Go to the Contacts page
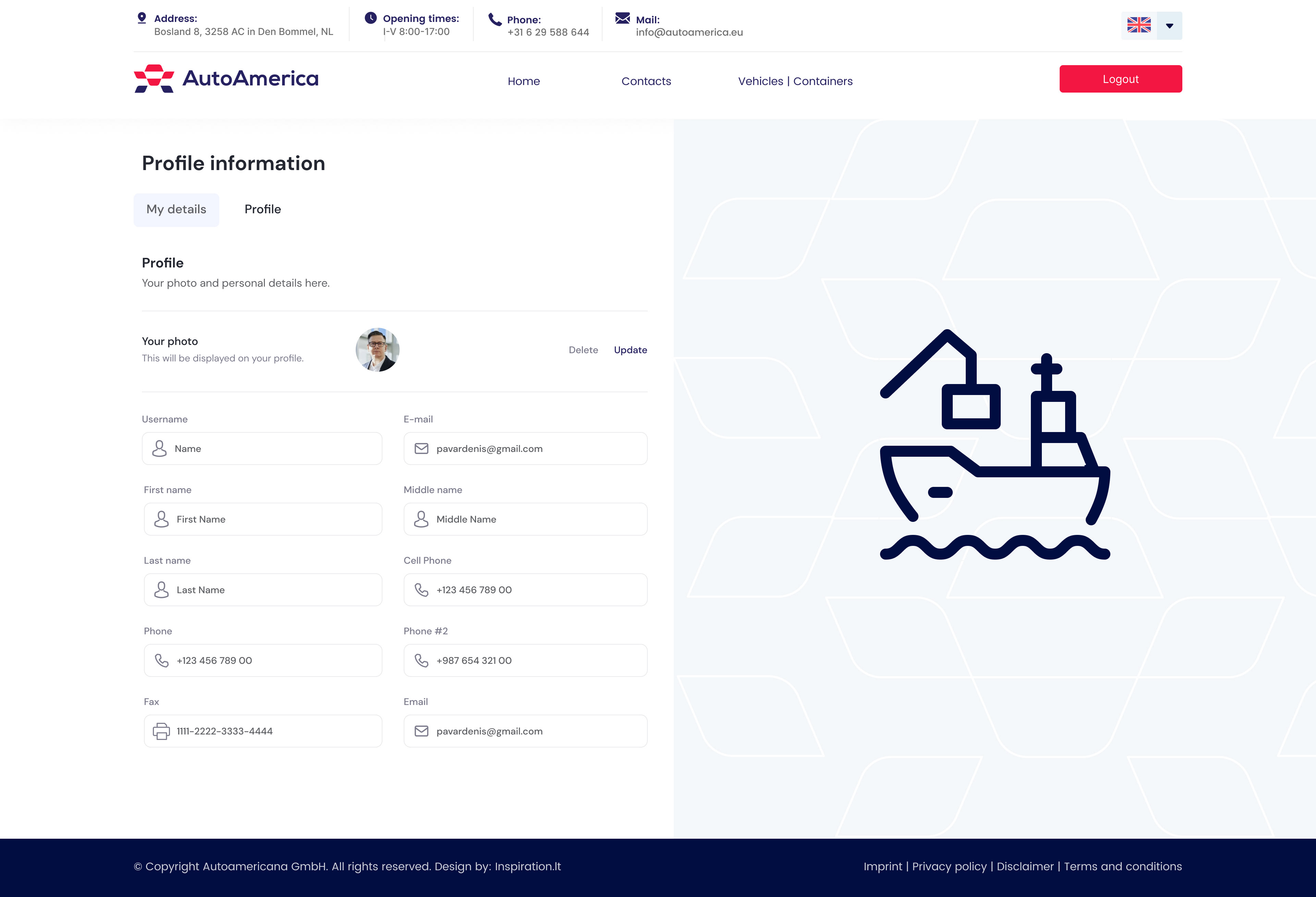Viewport: 1316px width, 897px height. 646,81
